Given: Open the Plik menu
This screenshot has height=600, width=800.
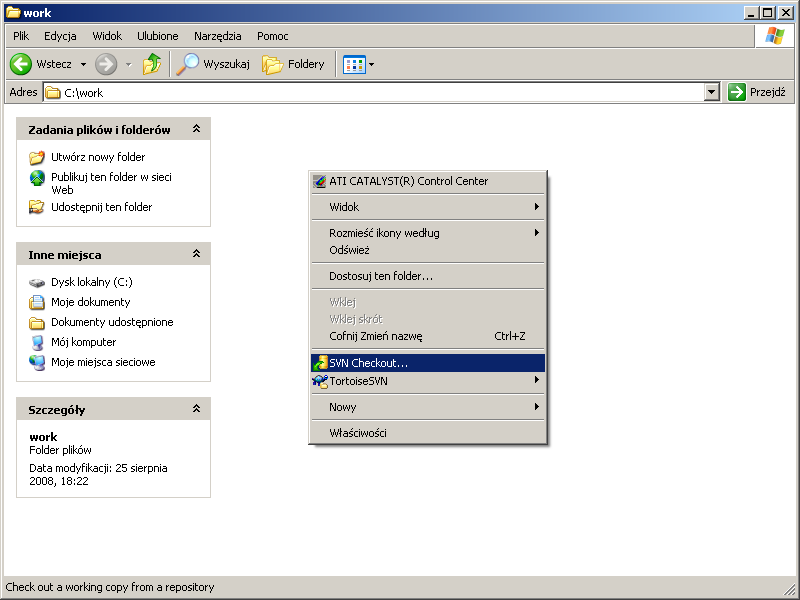Looking at the screenshot, I should coord(21,36).
